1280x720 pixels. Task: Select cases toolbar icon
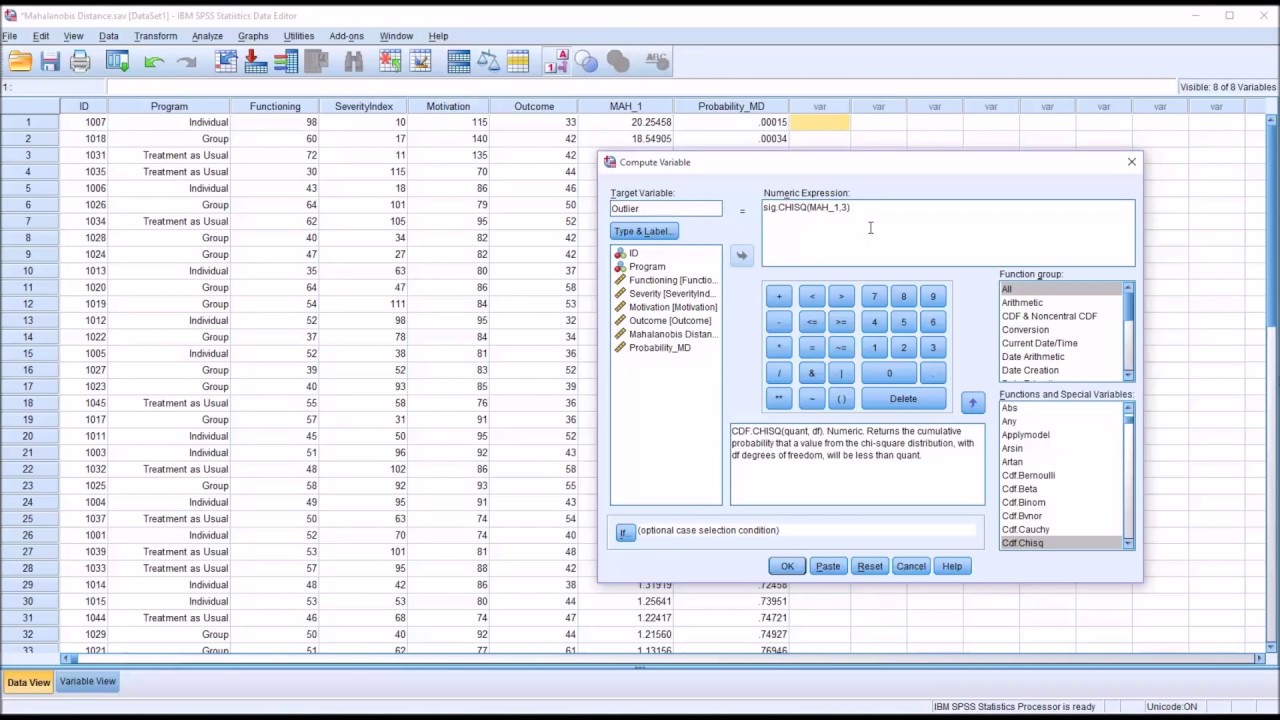pyautogui.click(x=518, y=62)
